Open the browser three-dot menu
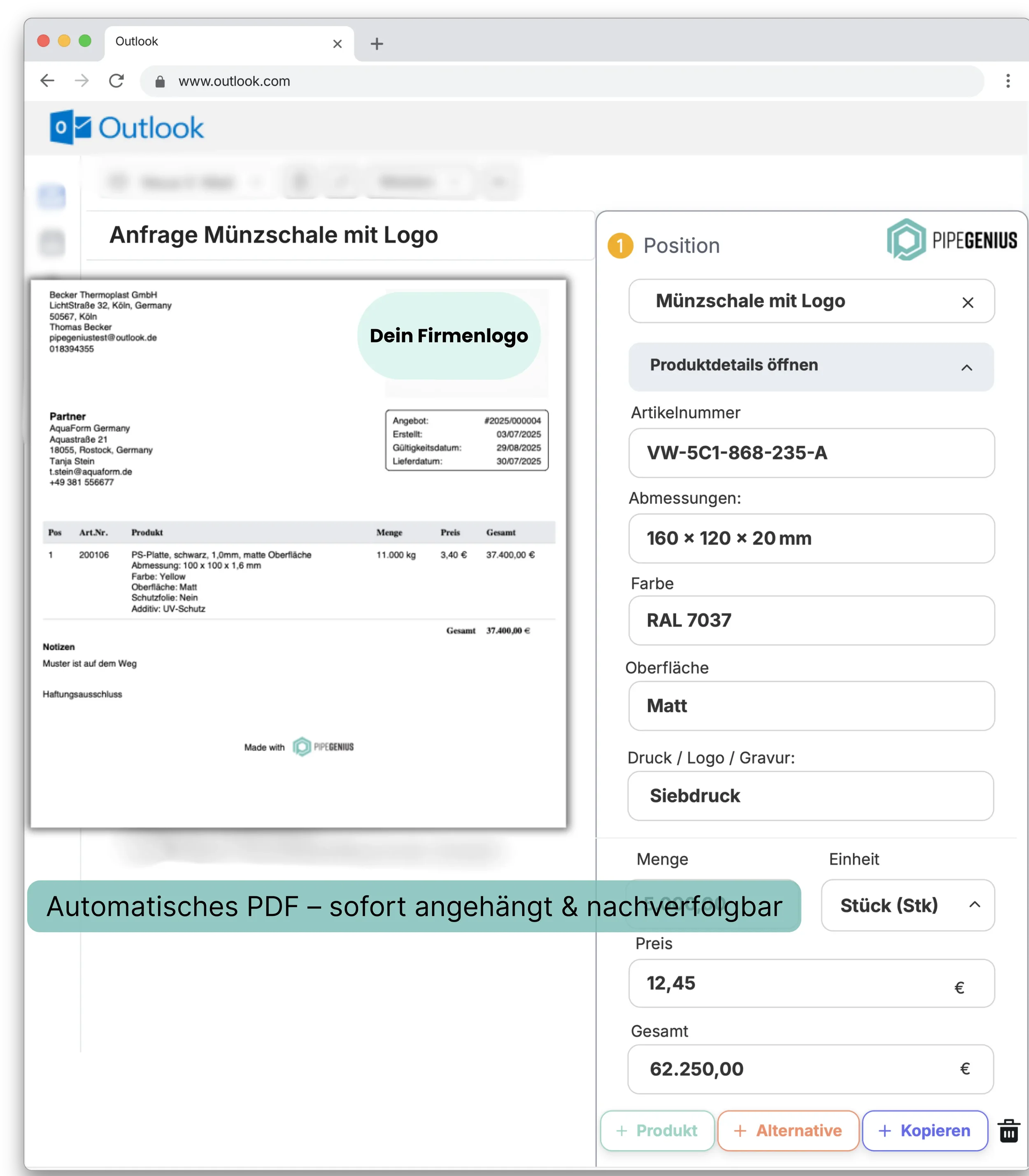Image resolution: width=1029 pixels, height=1176 pixels. [x=1008, y=81]
